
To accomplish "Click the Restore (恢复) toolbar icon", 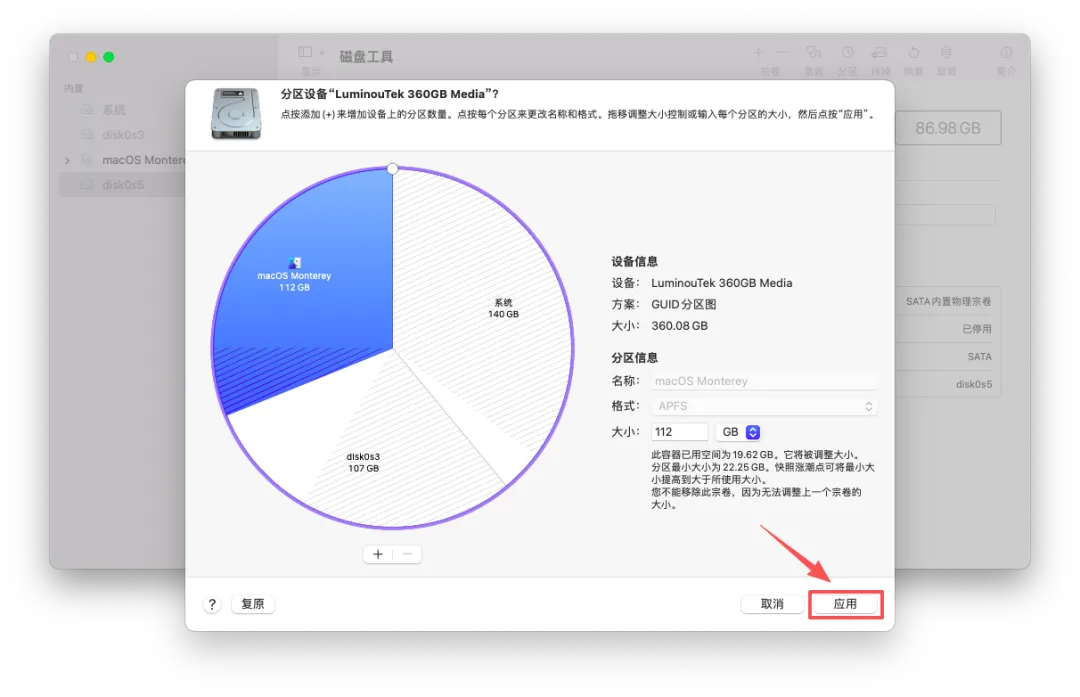I will coord(913,52).
